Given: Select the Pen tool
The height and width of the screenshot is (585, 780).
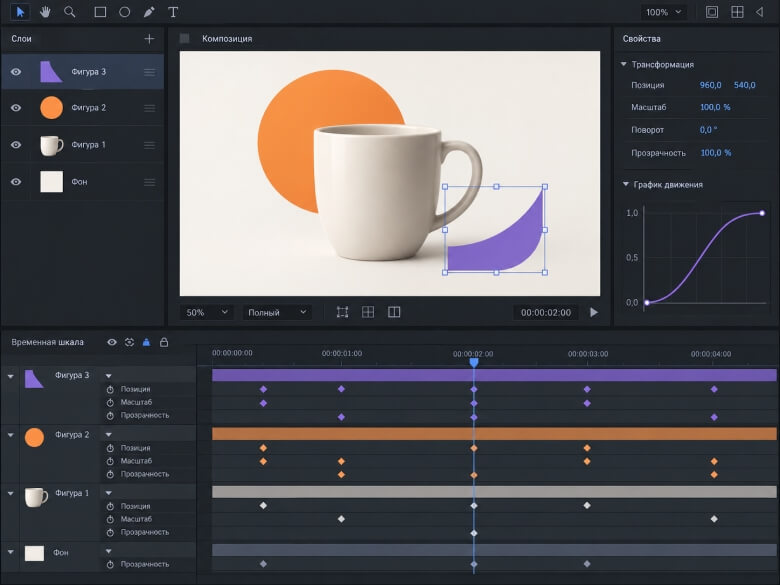Looking at the screenshot, I should 149,12.
